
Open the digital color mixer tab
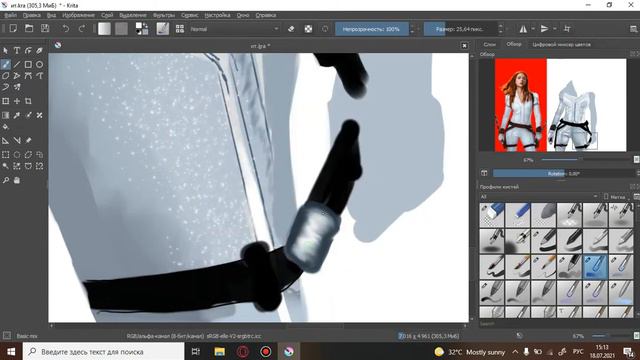(x=561, y=44)
